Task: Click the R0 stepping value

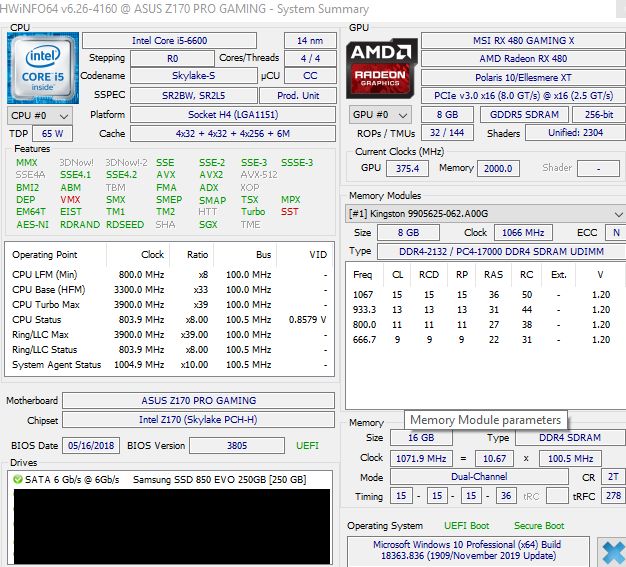Action: [x=172, y=59]
